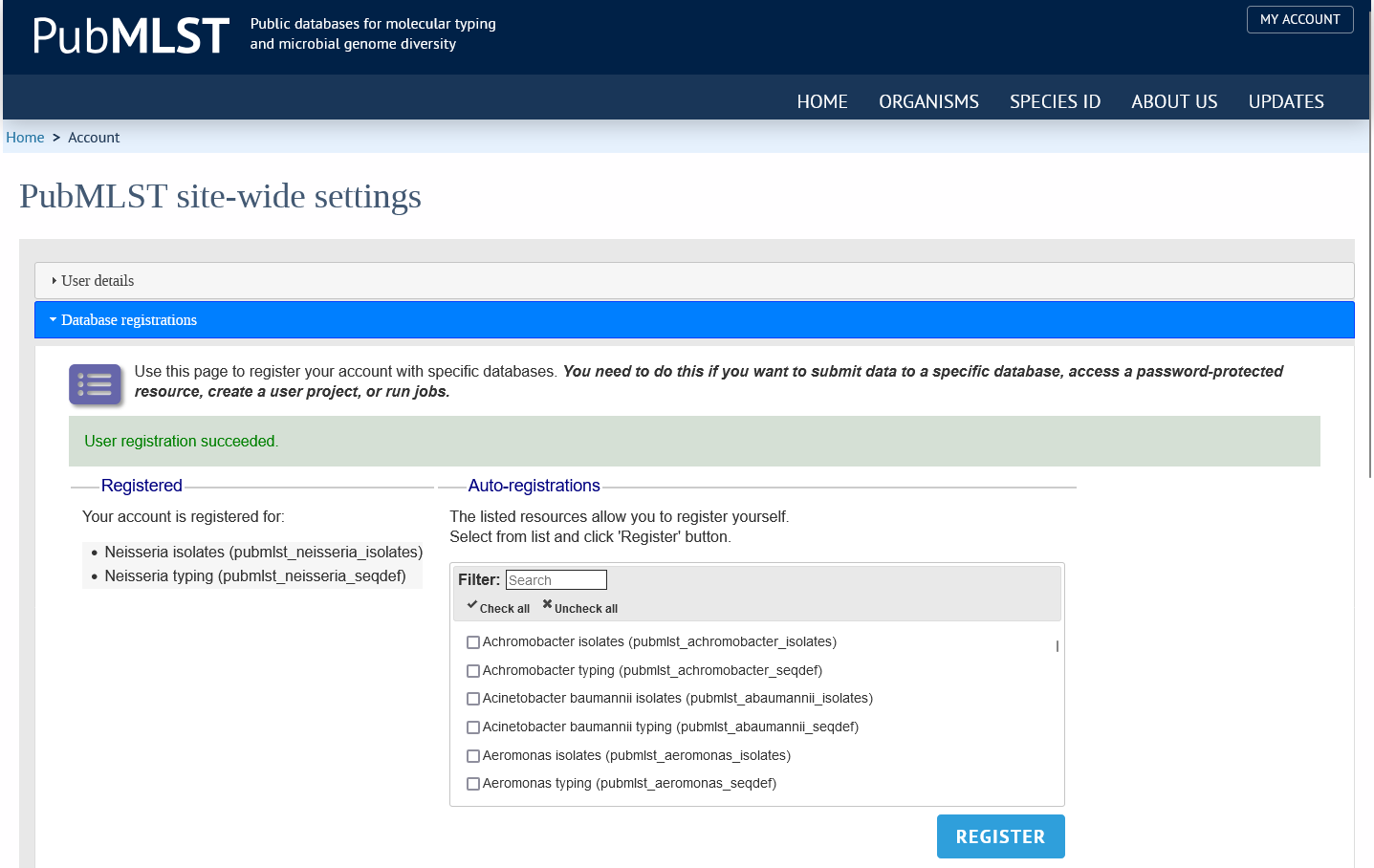Open the UPDATES menu item
1374x868 pixels.
coord(1286,101)
